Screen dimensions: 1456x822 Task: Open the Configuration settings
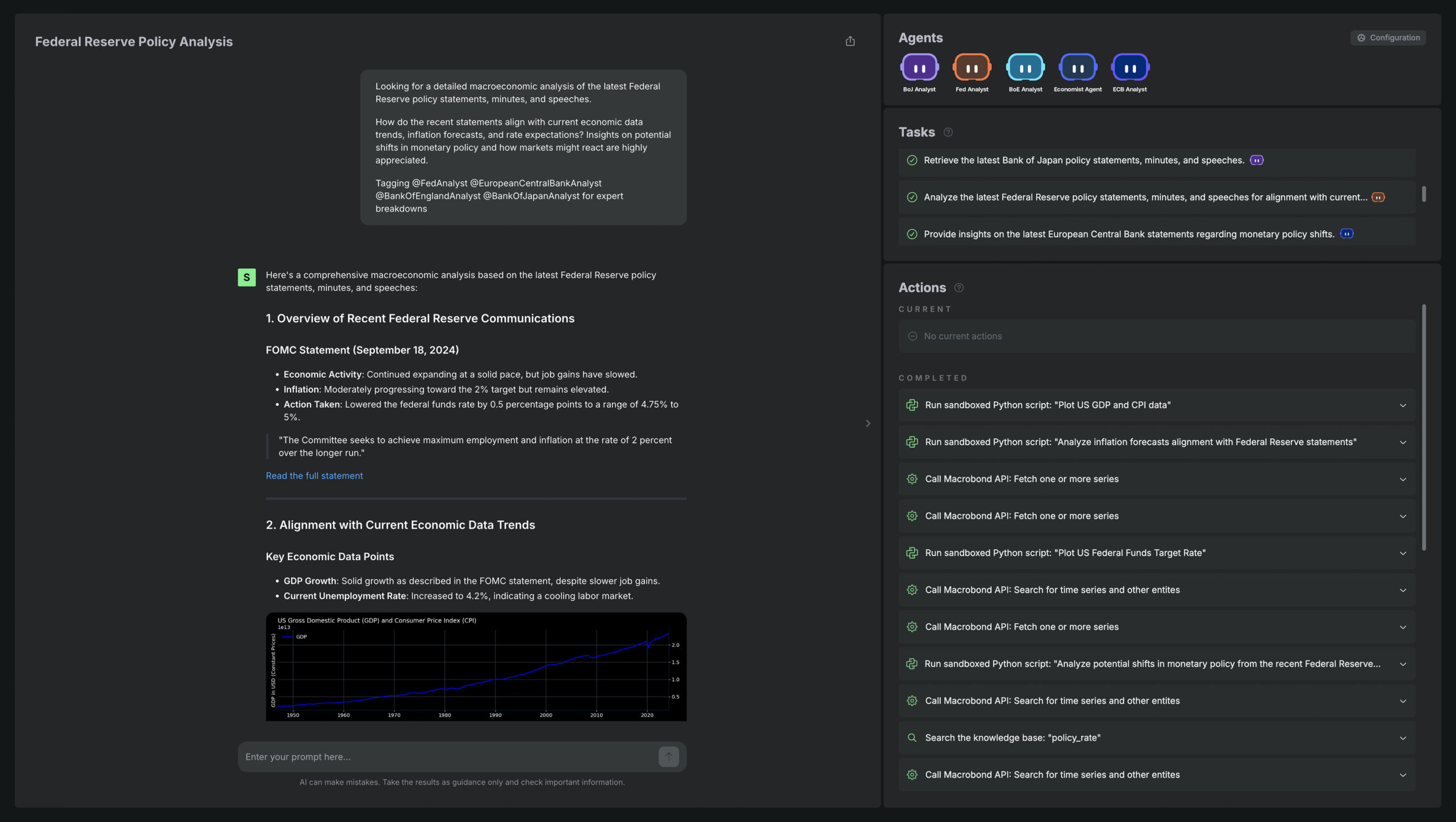point(1388,38)
